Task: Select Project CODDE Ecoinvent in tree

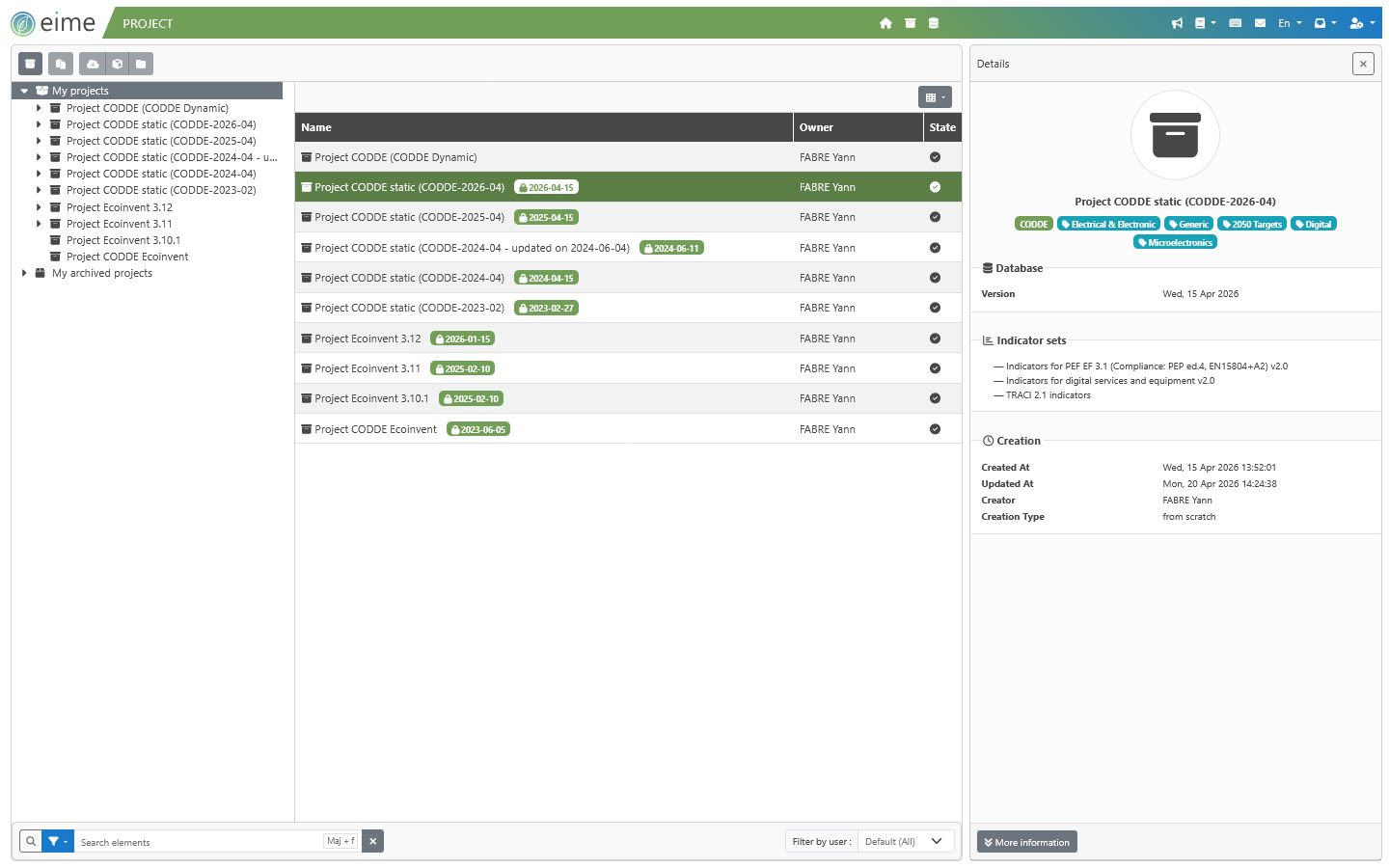Action: coord(127,257)
